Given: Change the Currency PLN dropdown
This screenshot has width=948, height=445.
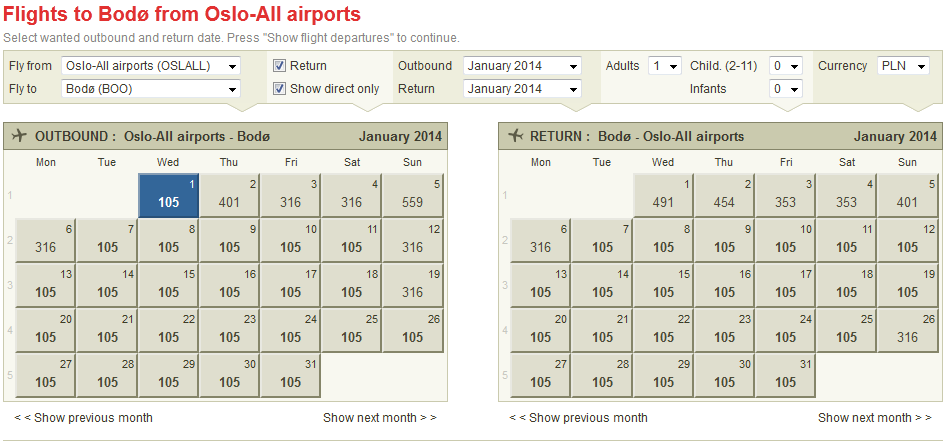Looking at the screenshot, I should click(903, 65).
